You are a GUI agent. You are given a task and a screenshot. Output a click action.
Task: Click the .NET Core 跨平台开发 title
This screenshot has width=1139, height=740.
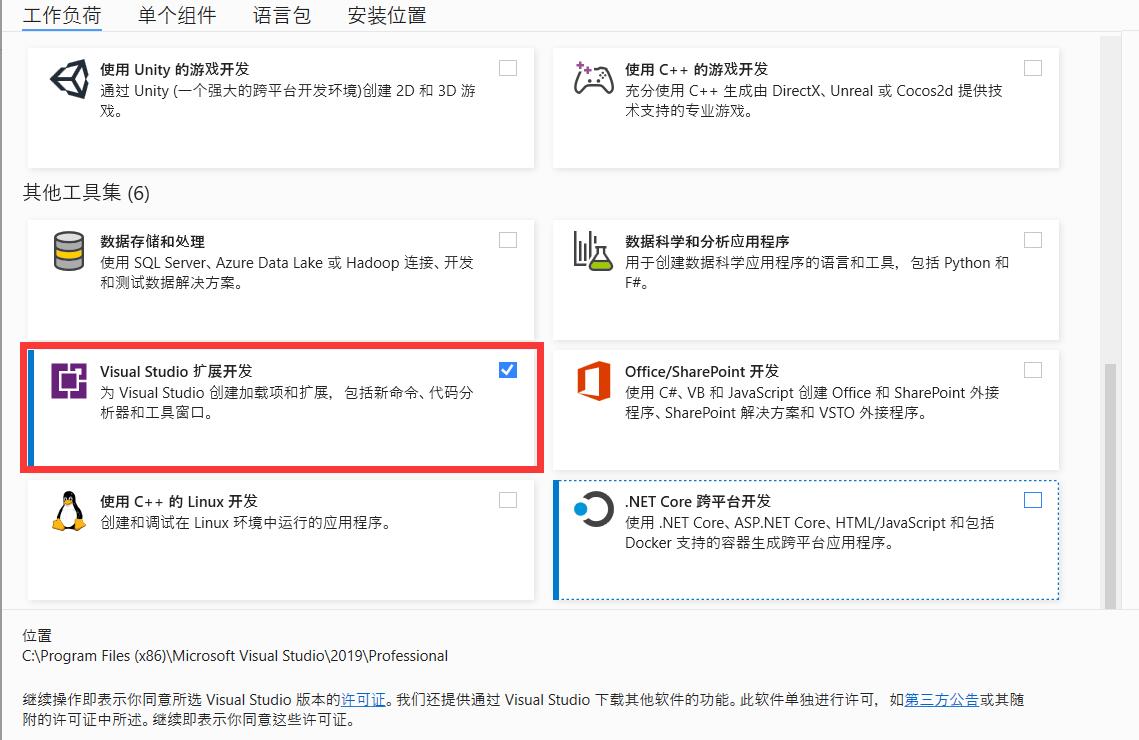click(x=697, y=502)
